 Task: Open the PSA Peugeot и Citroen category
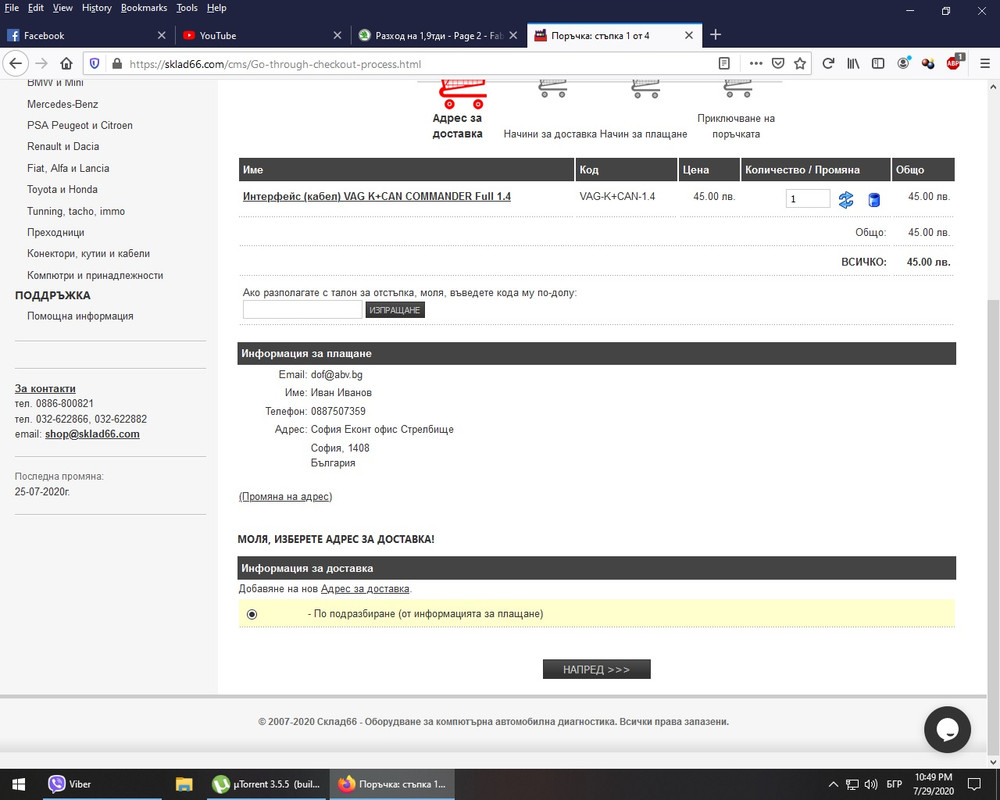[80, 125]
